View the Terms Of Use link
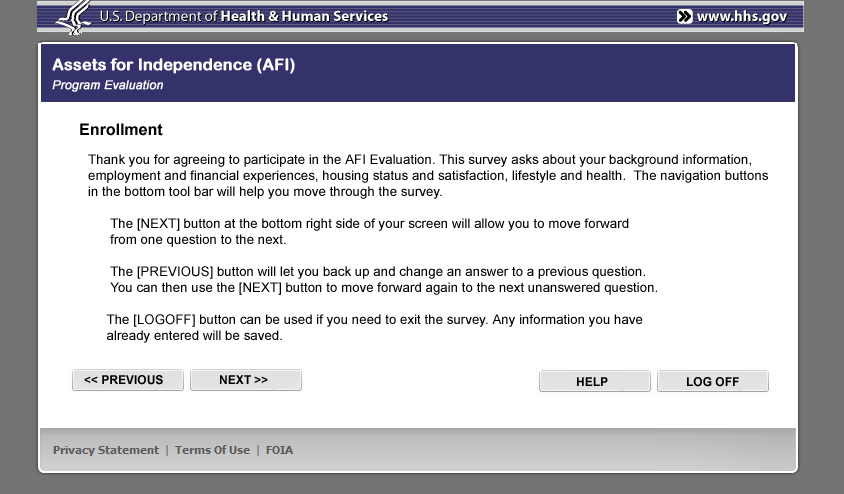Viewport: 844px width, 494px height. tap(212, 450)
